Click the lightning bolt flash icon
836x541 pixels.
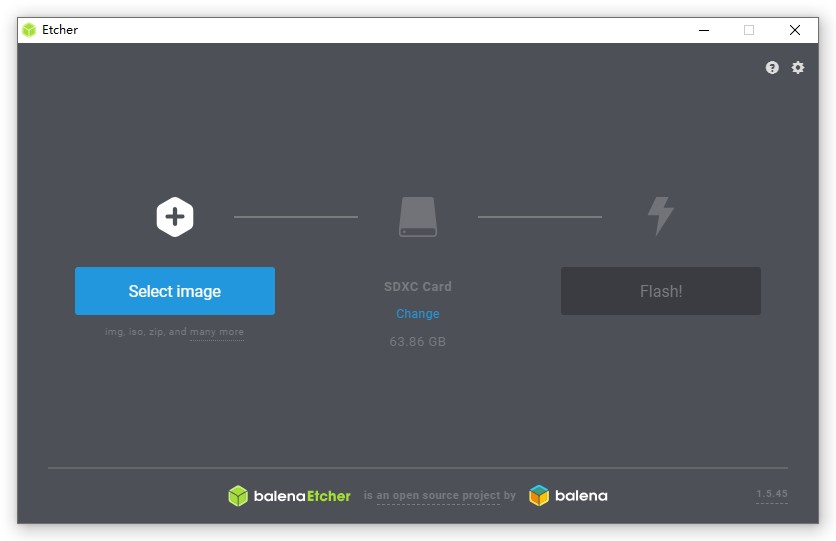(x=661, y=216)
